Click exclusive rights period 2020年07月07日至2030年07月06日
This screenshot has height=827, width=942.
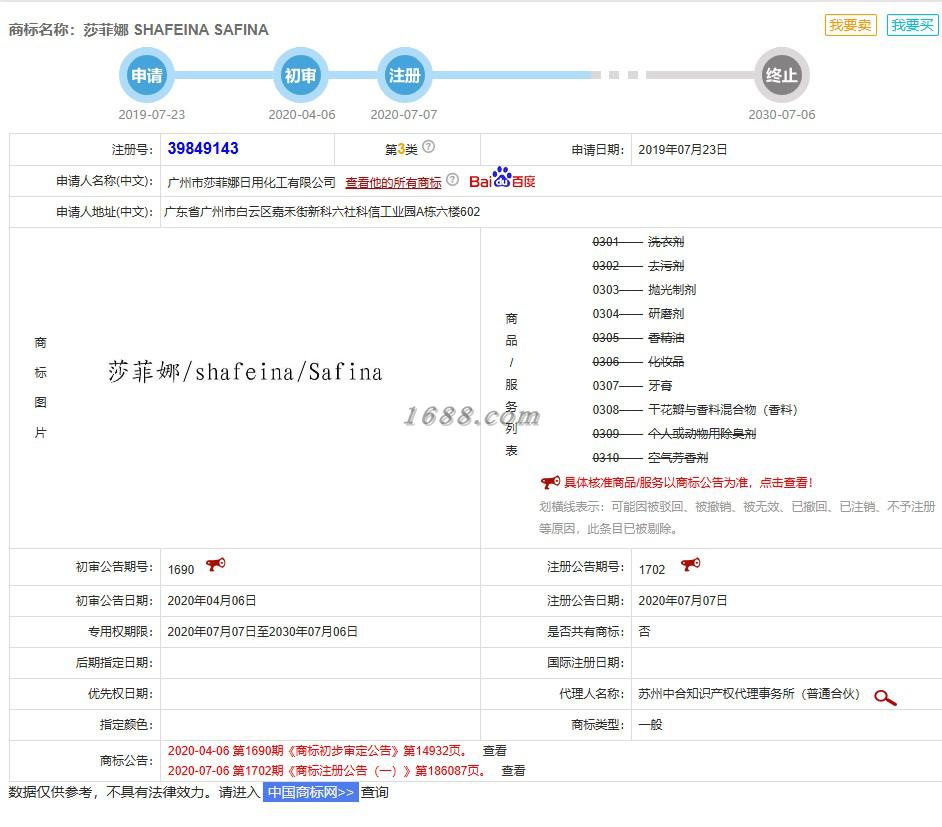(263, 632)
